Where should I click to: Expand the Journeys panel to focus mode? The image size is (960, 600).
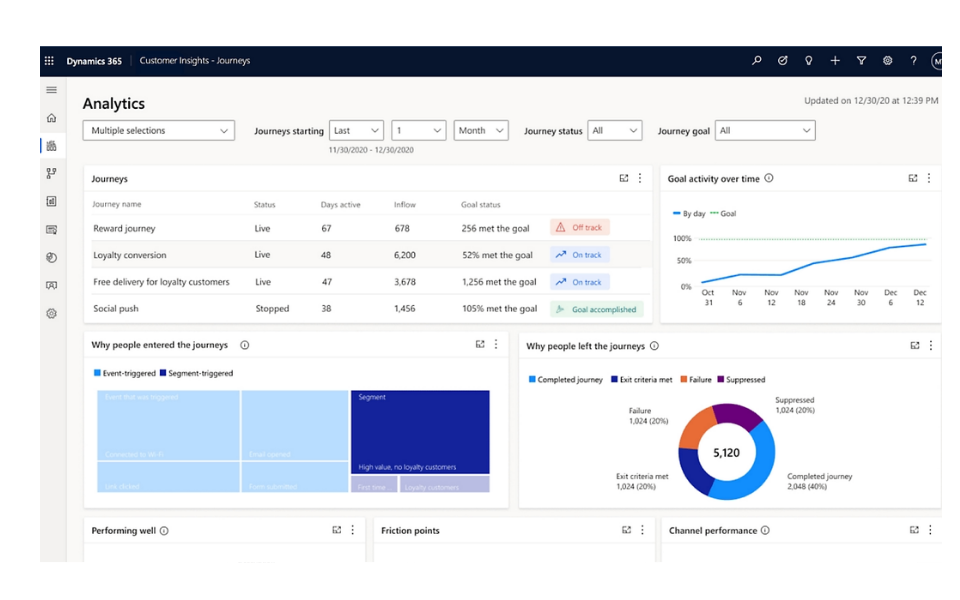tap(623, 178)
